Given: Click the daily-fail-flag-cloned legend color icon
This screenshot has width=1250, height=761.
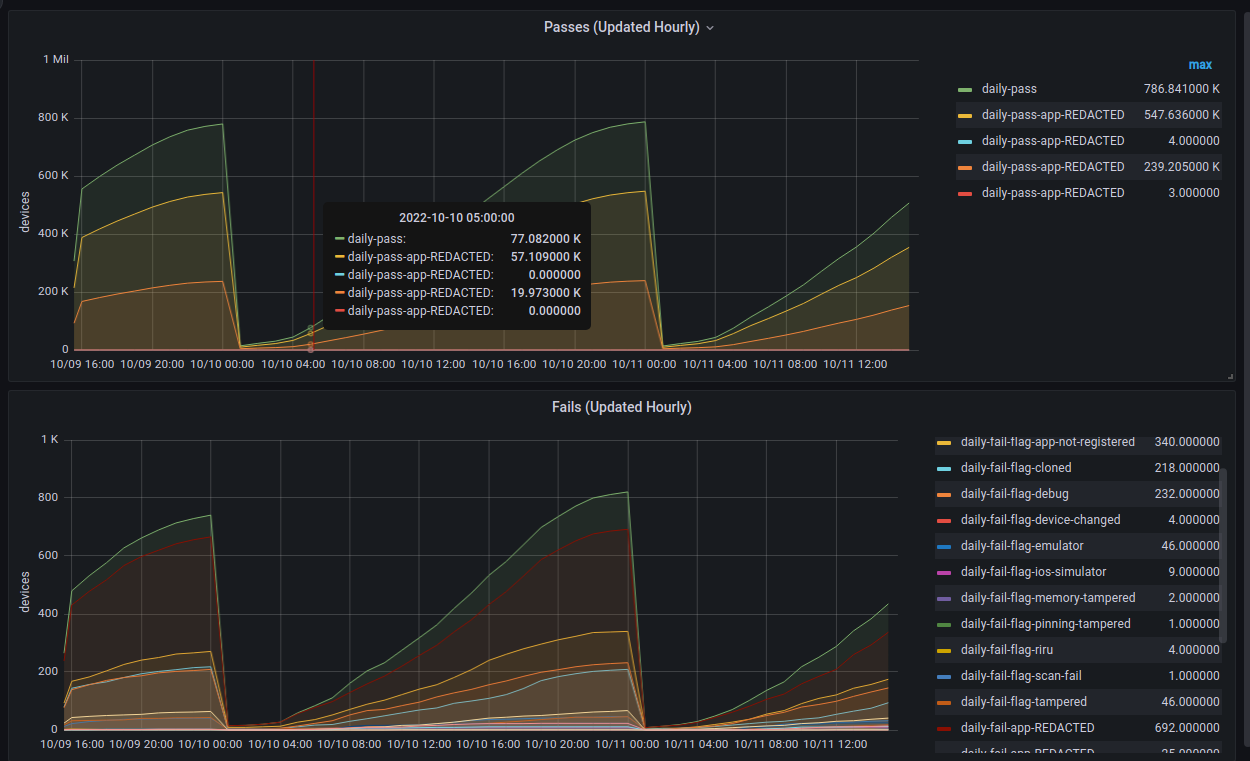Looking at the screenshot, I should (944, 468).
